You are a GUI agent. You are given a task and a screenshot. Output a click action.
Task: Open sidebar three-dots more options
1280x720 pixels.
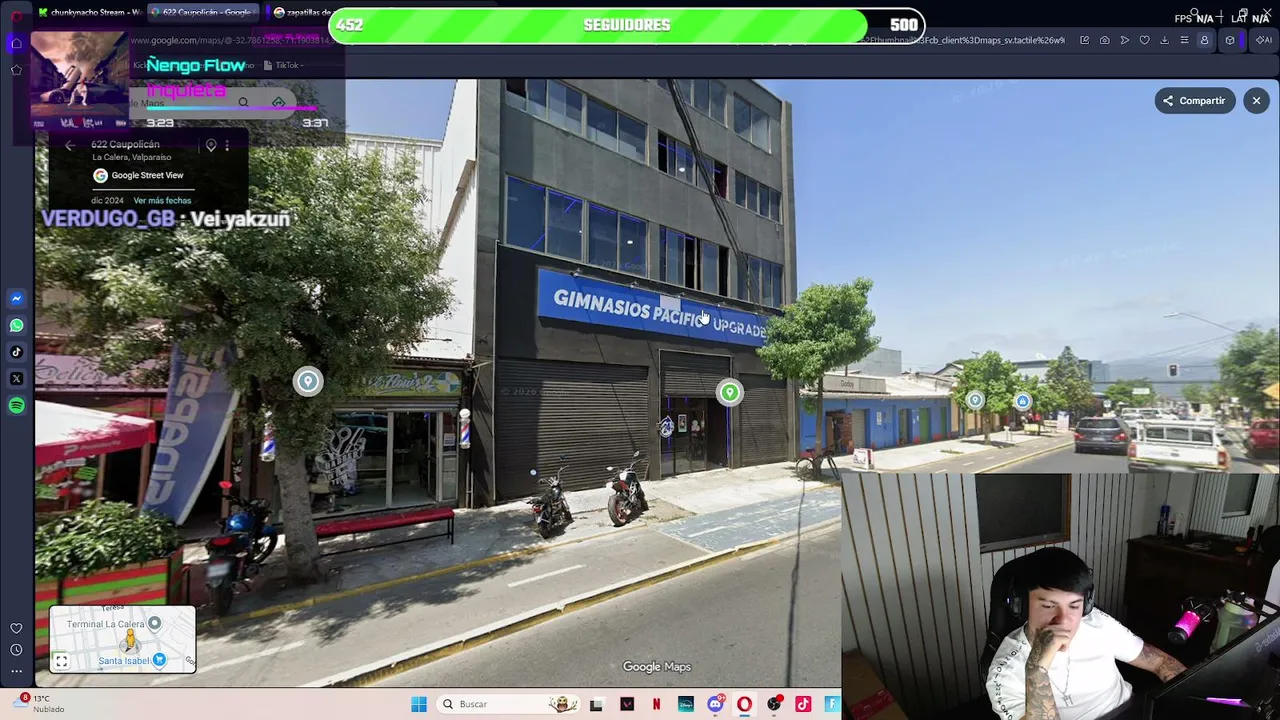coord(16,671)
